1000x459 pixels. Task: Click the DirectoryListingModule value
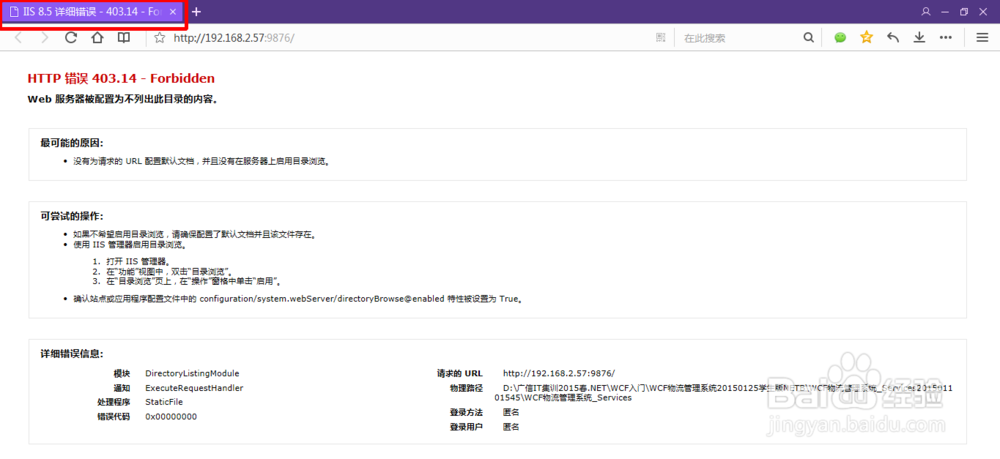192,374
